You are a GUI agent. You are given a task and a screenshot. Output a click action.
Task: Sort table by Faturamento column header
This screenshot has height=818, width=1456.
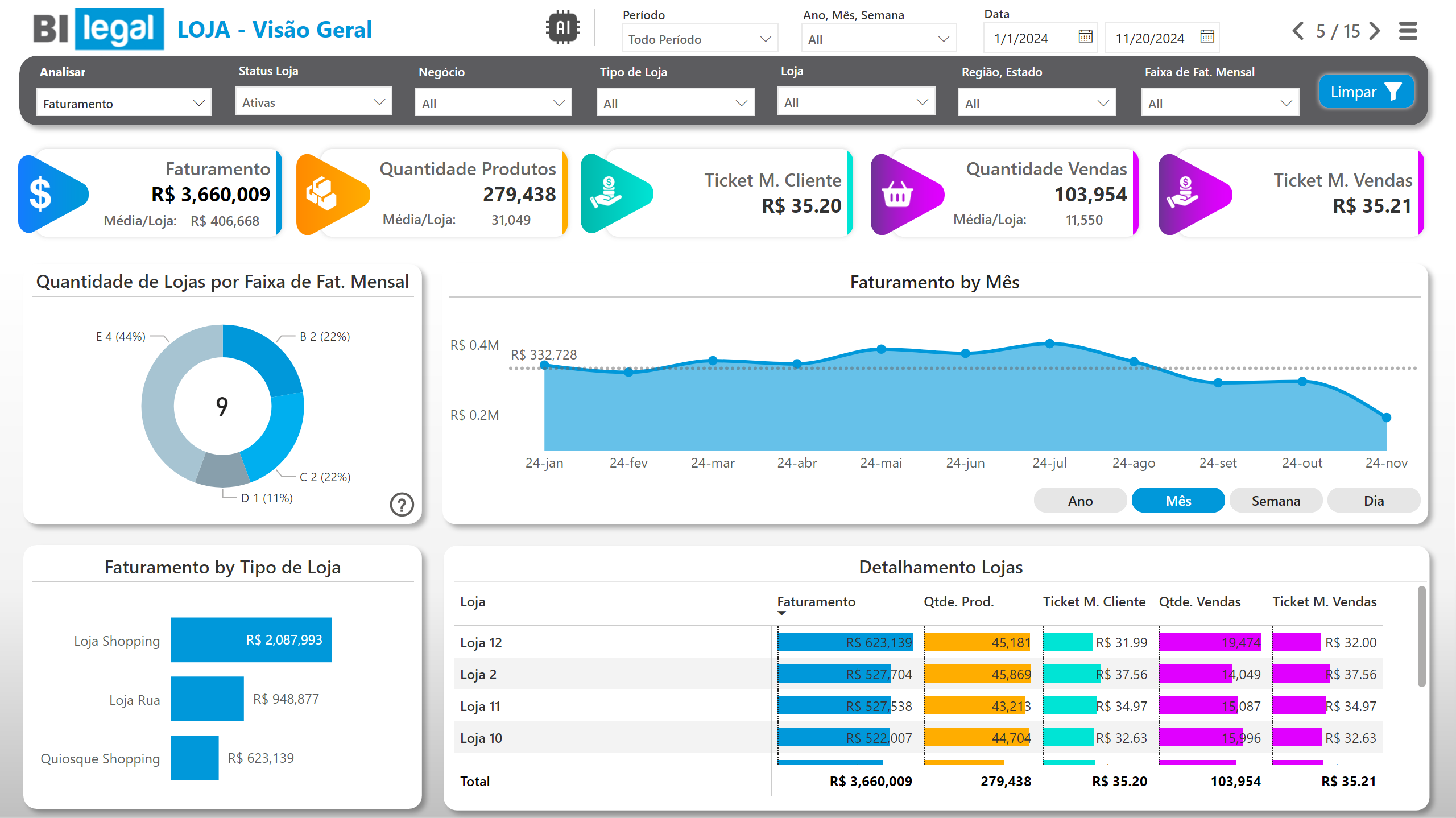coord(816,602)
